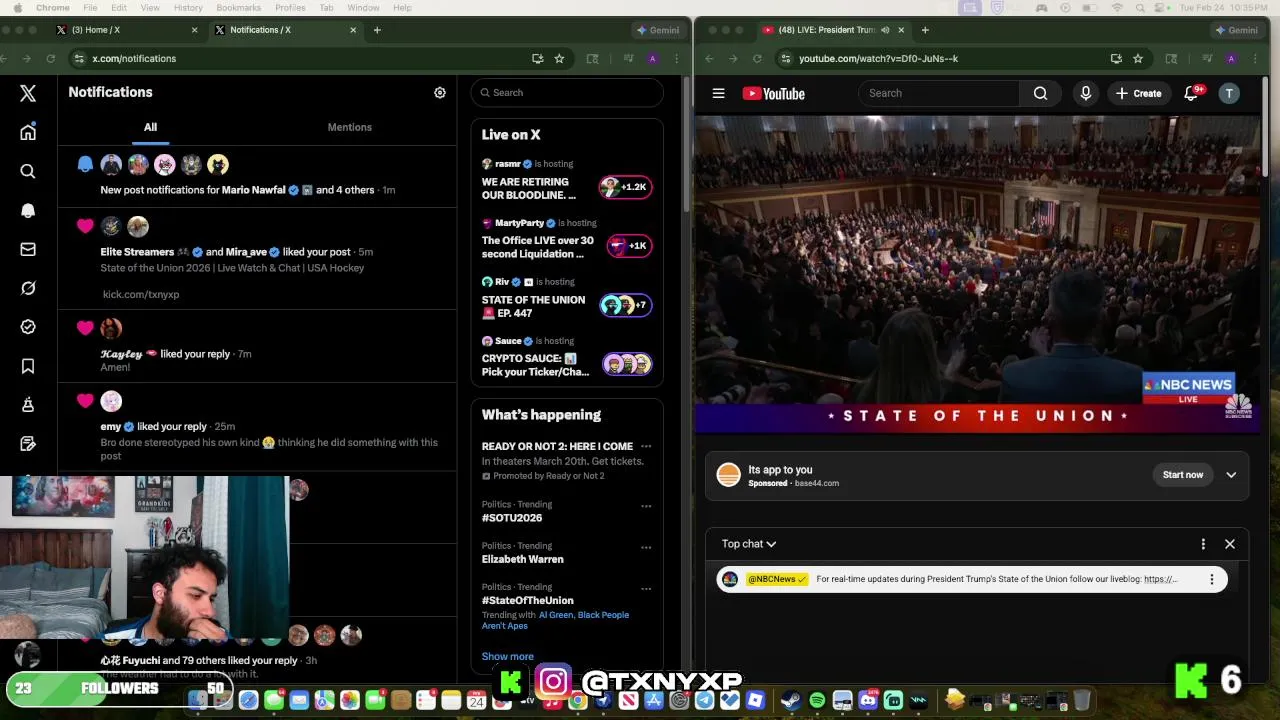The image size is (1280, 720).
Task: Join MartyParty's The Office LIVE space
Action: (x=566, y=238)
